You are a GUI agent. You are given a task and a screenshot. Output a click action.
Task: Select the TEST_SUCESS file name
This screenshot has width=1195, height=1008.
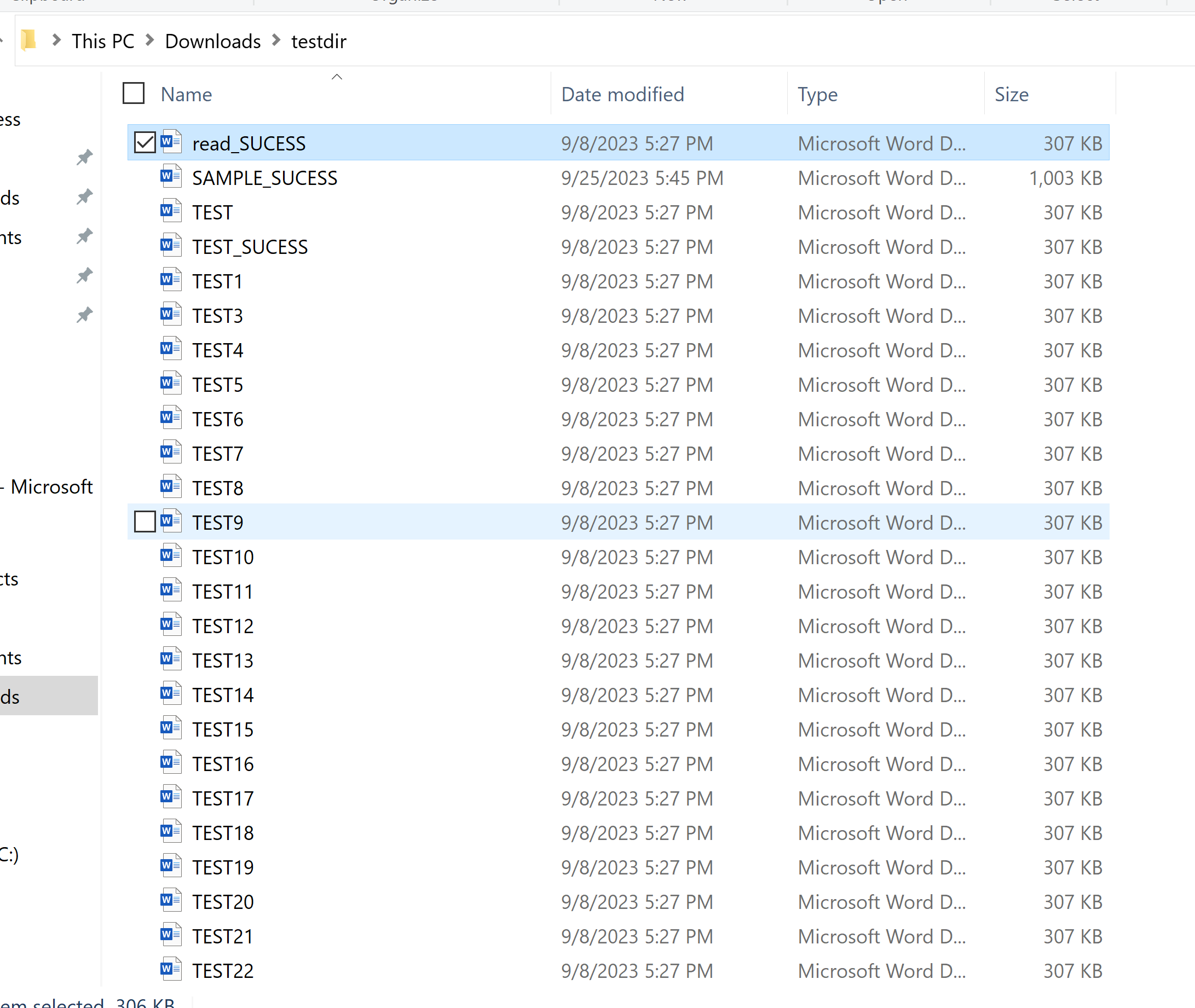coord(250,247)
